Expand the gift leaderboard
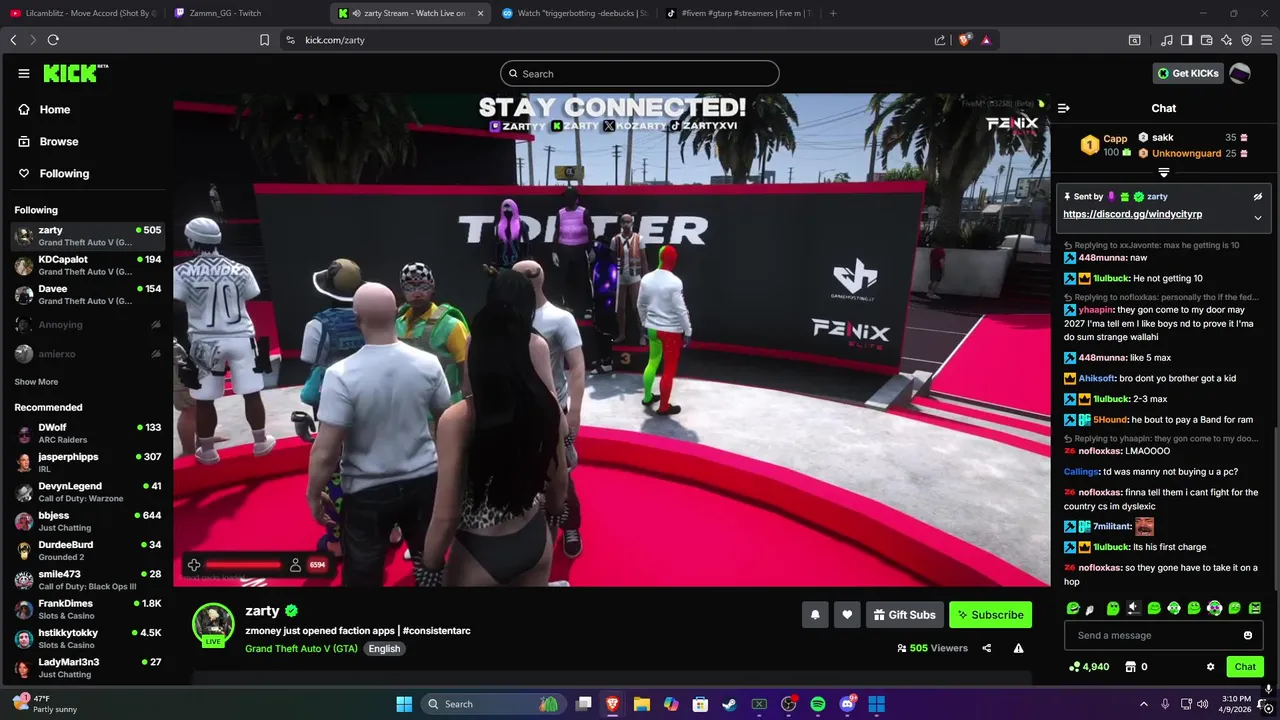Image resolution: width=1280 pixels, height=720 pixels. point(1164,173)
